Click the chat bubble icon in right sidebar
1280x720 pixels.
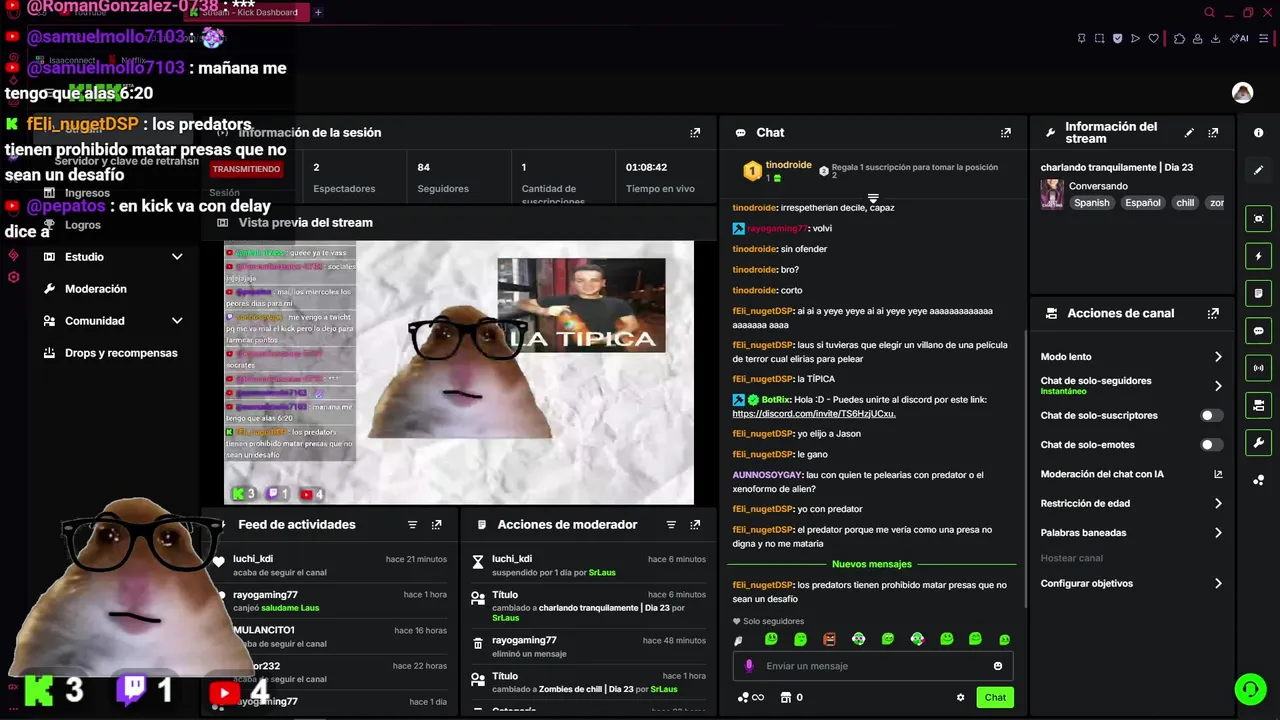coord(1258,331)
